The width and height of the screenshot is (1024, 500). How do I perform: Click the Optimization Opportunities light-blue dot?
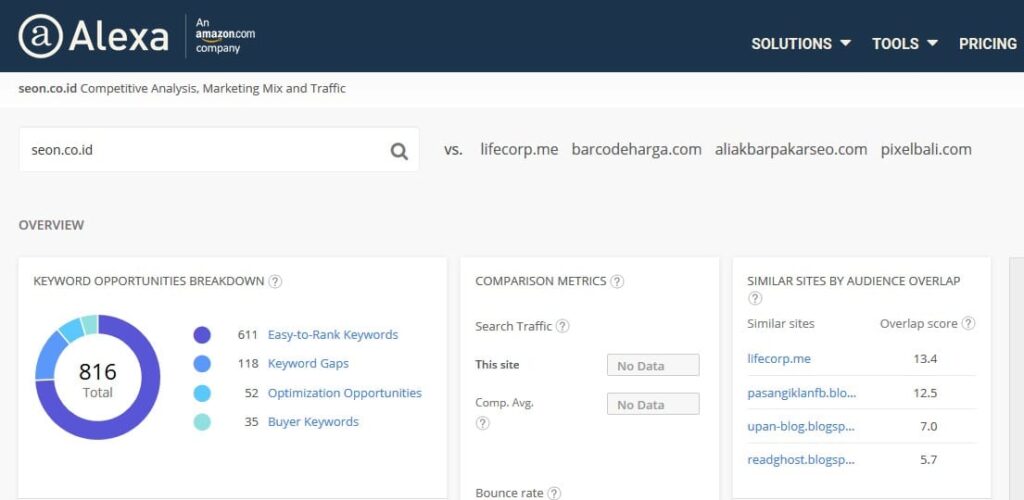202,393
